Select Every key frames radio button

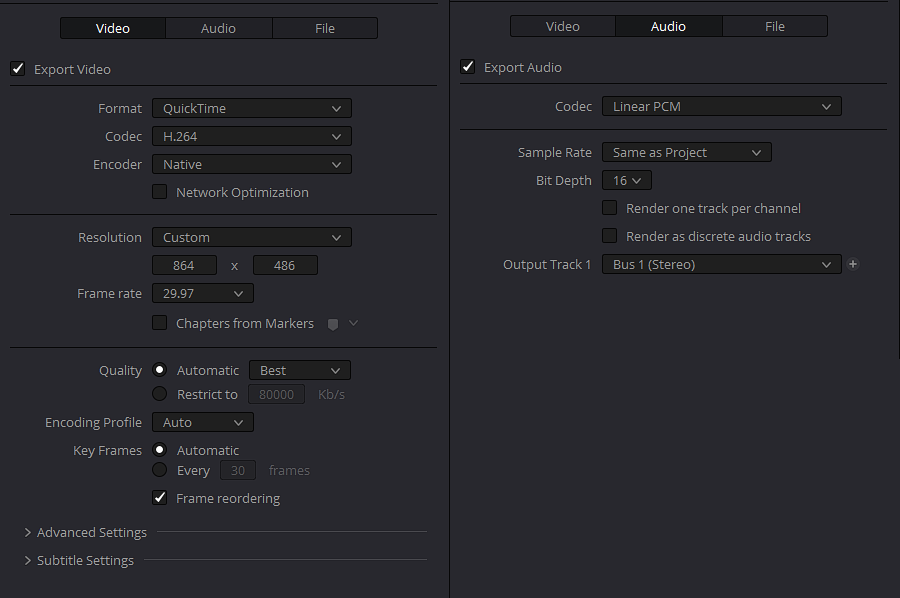(x=160, y=470)
